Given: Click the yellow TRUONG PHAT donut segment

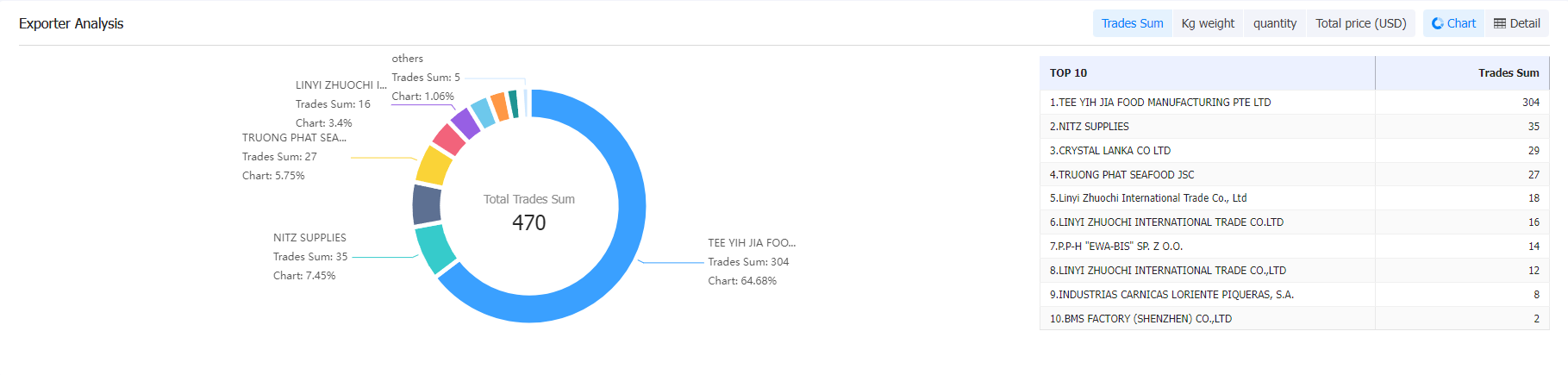Looking at the screenshot, I should coord(434,166).
